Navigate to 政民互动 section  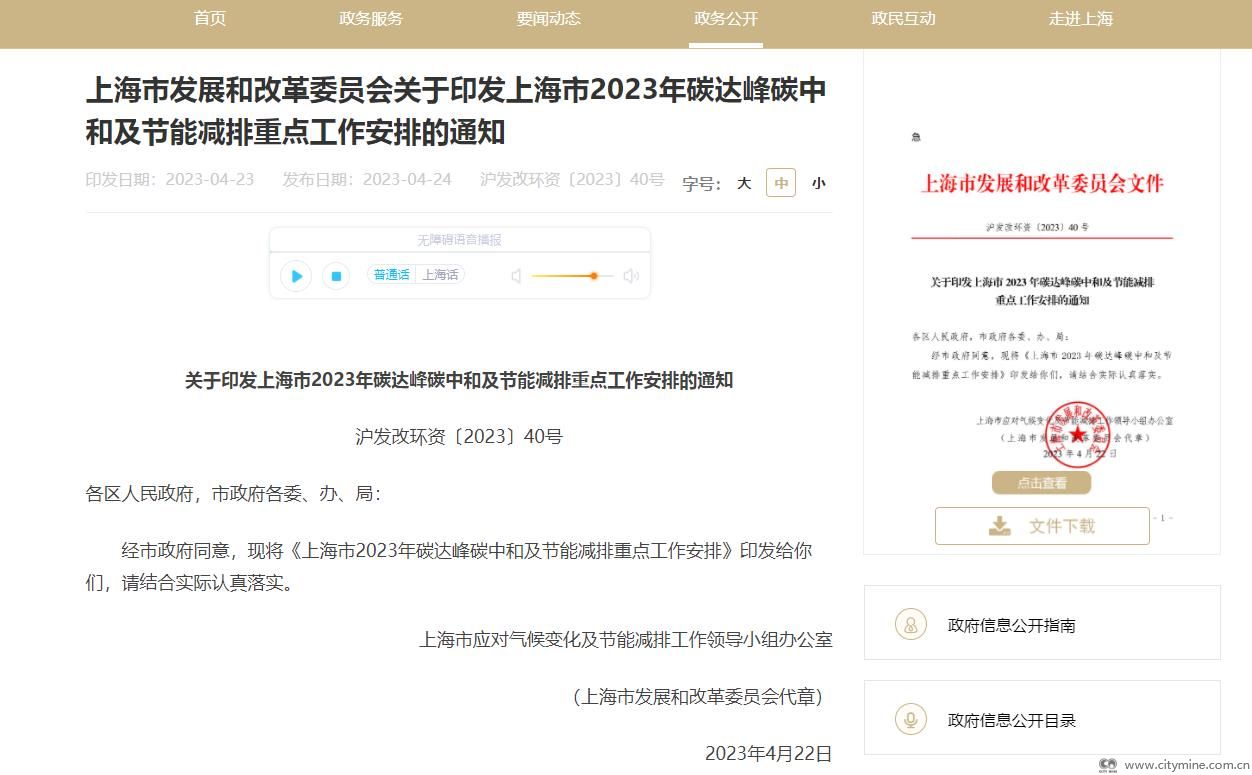pos(903,19)
